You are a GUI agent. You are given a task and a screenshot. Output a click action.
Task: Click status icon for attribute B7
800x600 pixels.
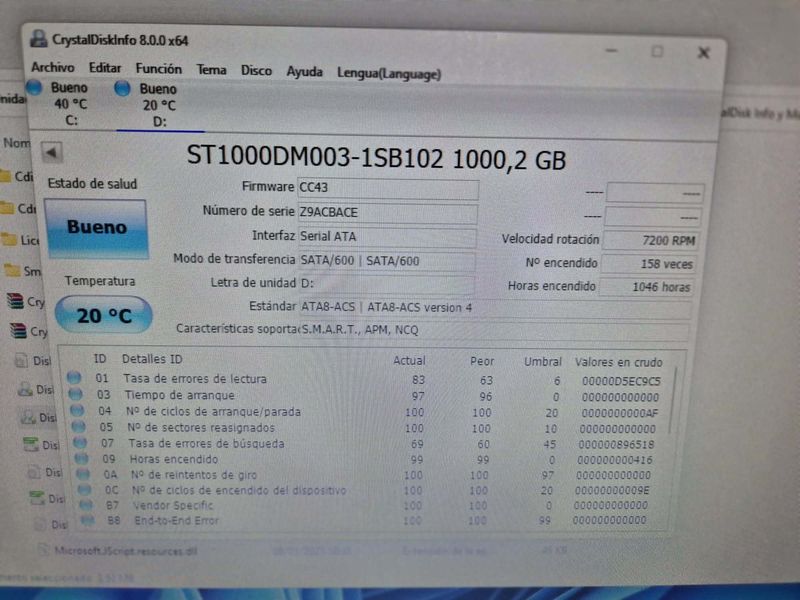tap(86, 505)
